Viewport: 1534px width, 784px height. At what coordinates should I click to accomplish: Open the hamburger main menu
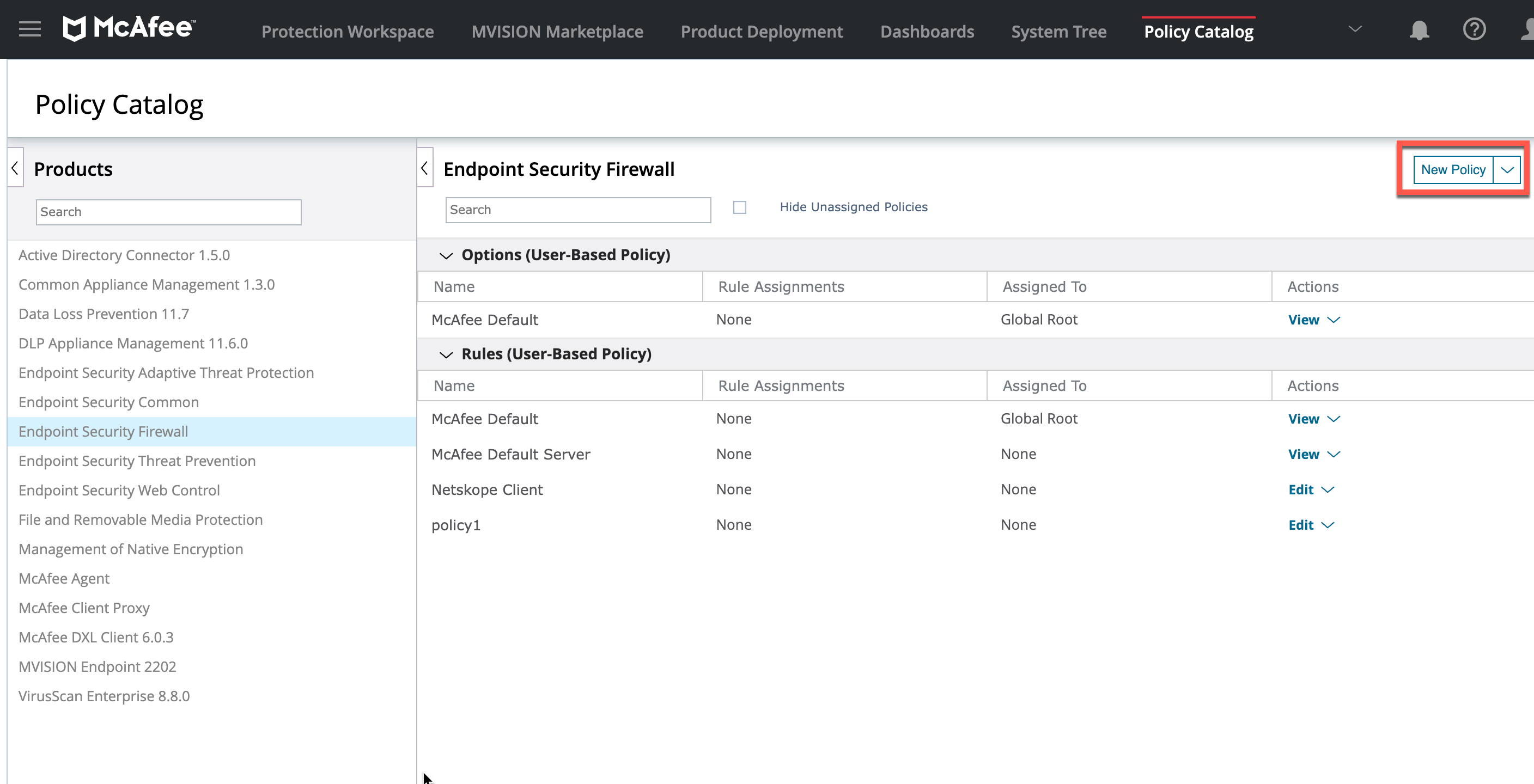29,28
